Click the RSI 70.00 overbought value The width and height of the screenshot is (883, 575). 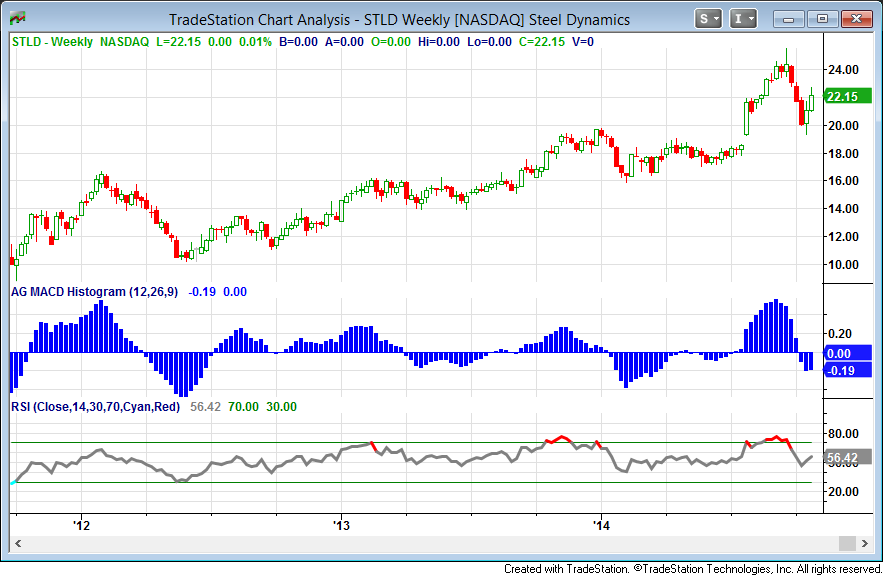point(243,407)
